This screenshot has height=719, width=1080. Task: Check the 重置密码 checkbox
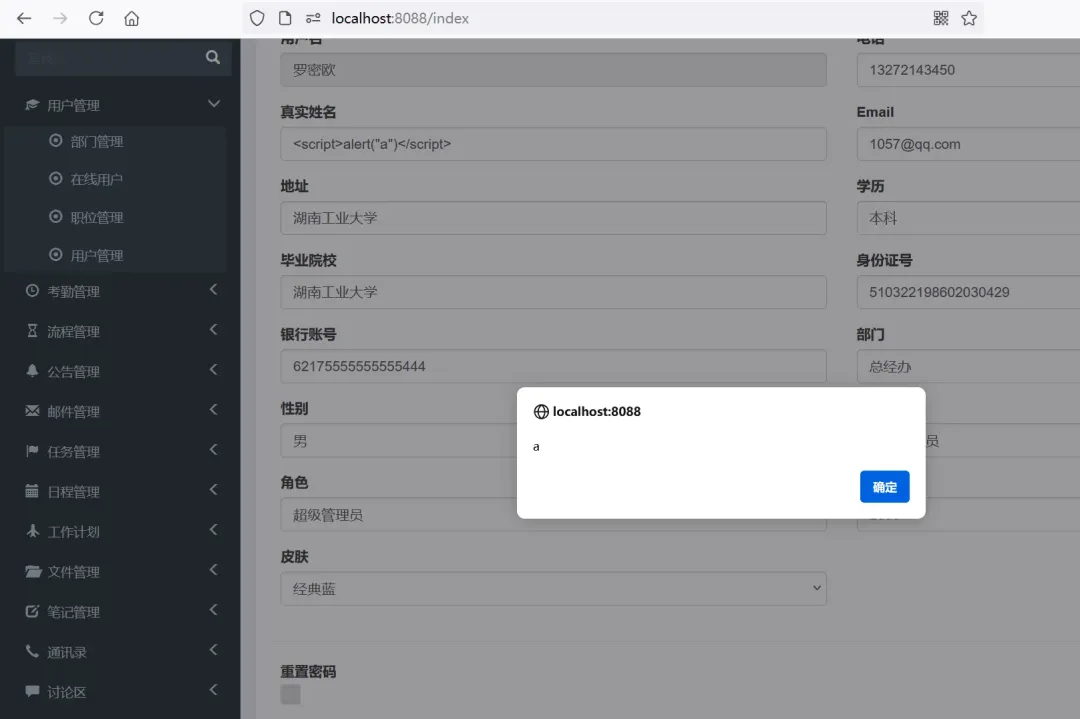click(x=289, y=693)
